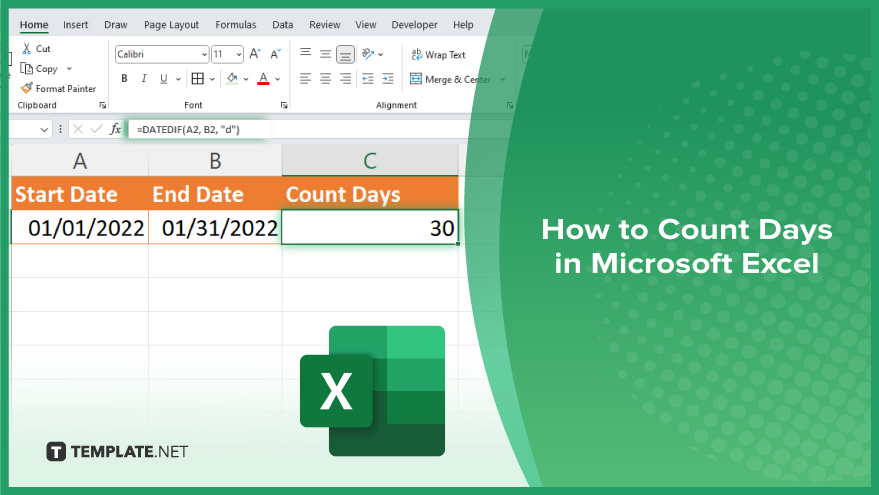The height and width of the screenshot is (495, 879).
Task: Select column B header
Action: [215, 161]
